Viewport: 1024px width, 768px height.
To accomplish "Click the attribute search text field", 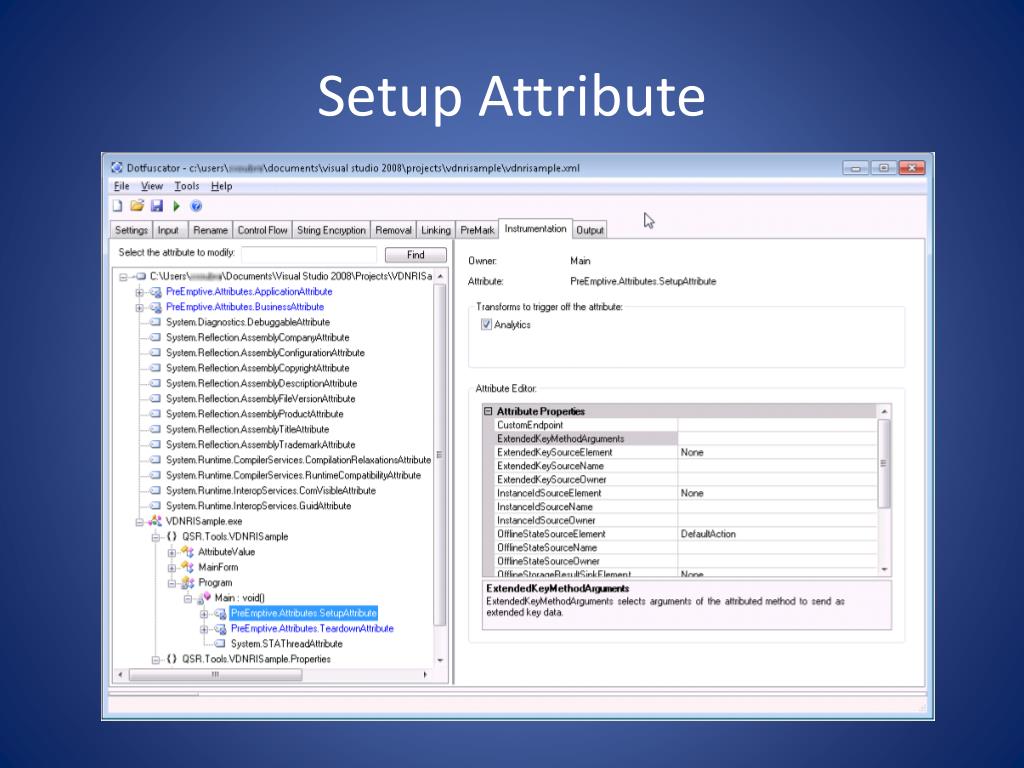I will click(x=309, y=254).
